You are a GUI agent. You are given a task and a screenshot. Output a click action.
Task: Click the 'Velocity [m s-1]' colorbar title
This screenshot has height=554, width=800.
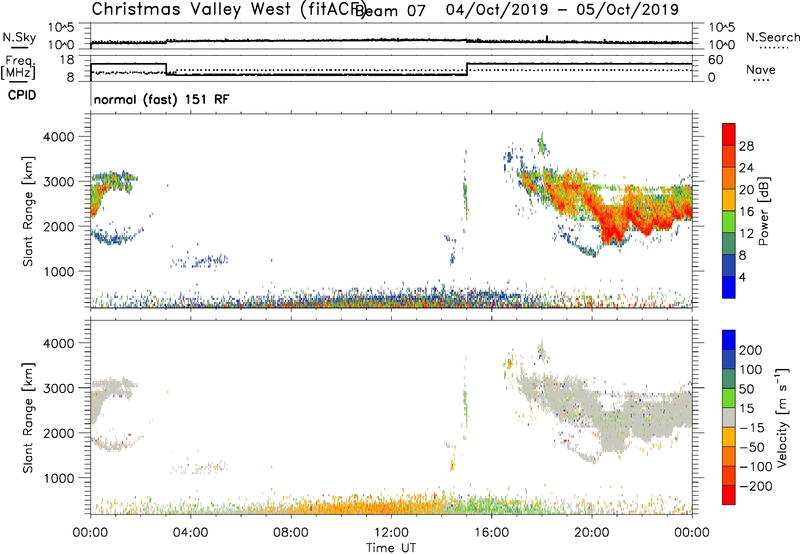point(782,417)
